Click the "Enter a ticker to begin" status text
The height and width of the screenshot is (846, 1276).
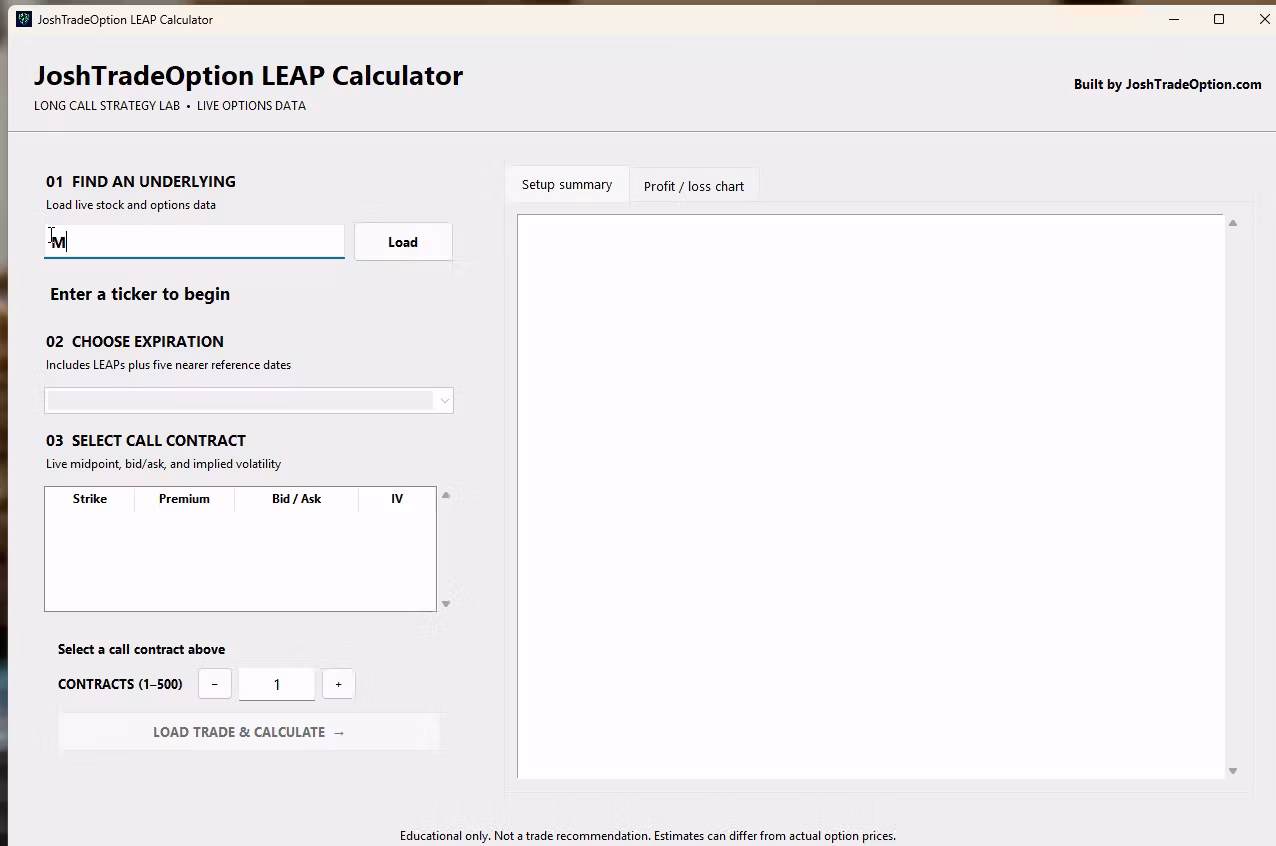point(140,294)
